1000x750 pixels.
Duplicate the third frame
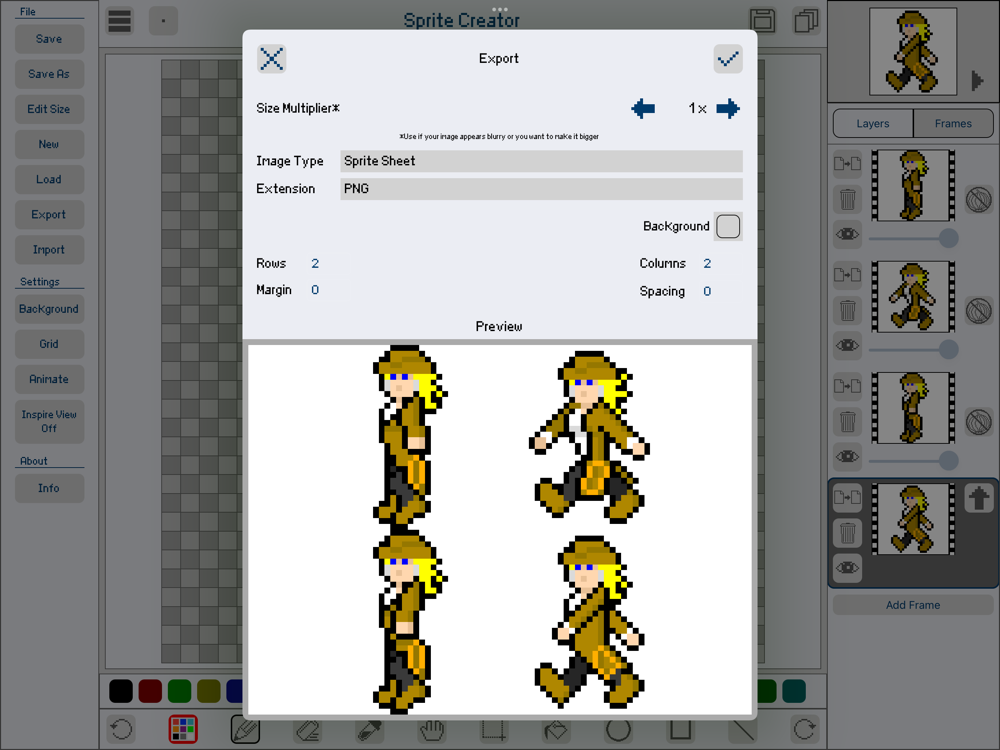848,386
